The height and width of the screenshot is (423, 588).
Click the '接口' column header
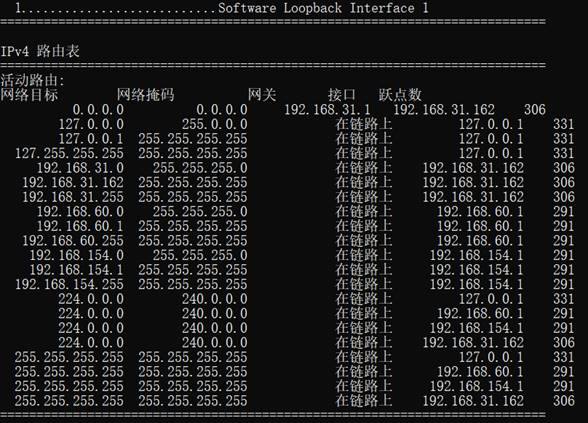(x=342, y=94)
